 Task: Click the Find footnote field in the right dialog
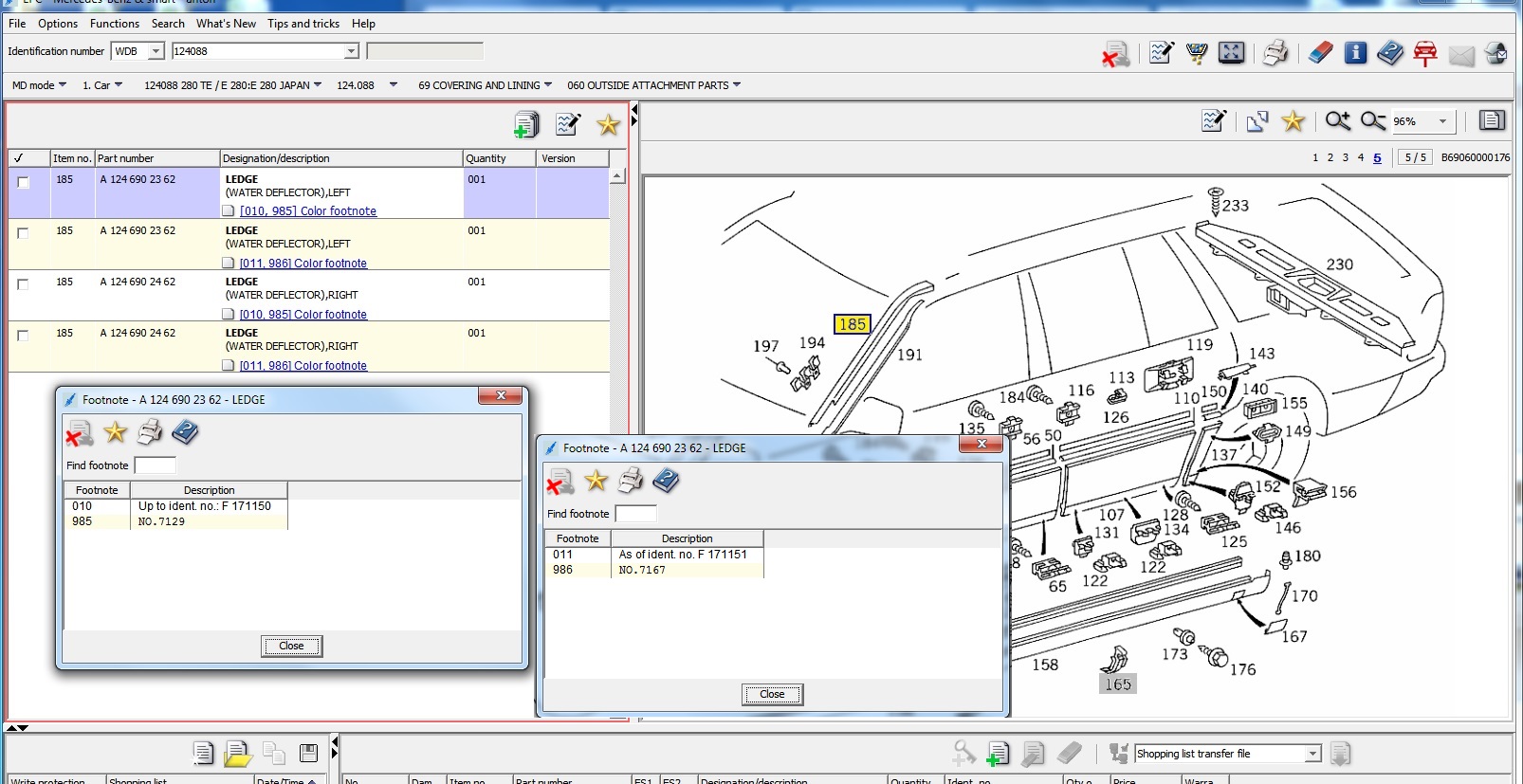[636, 514]
